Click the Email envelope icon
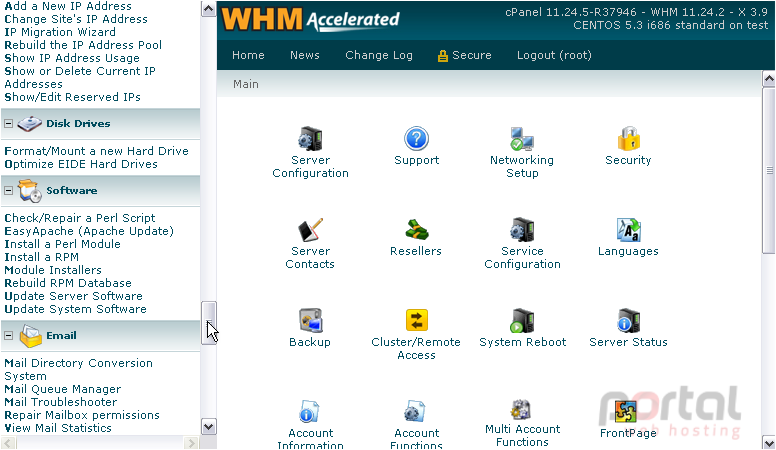This screenshot has width=776, height=450. tap(30, 336)
